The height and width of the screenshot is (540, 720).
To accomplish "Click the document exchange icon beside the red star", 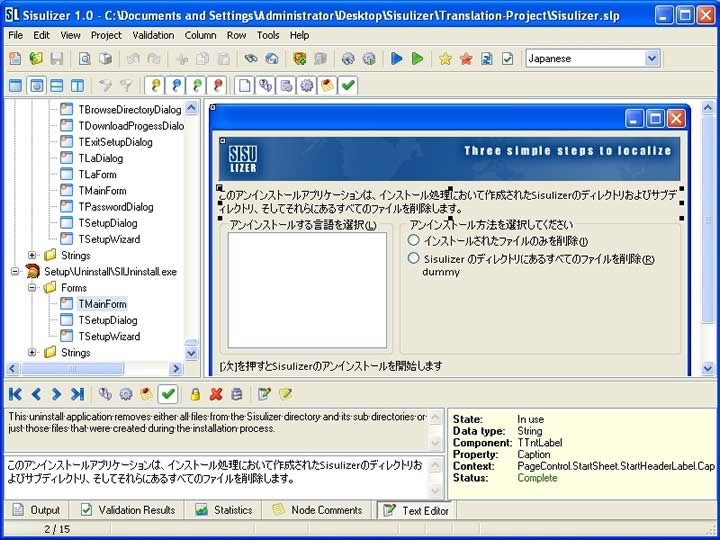I will tap(487, 58).
